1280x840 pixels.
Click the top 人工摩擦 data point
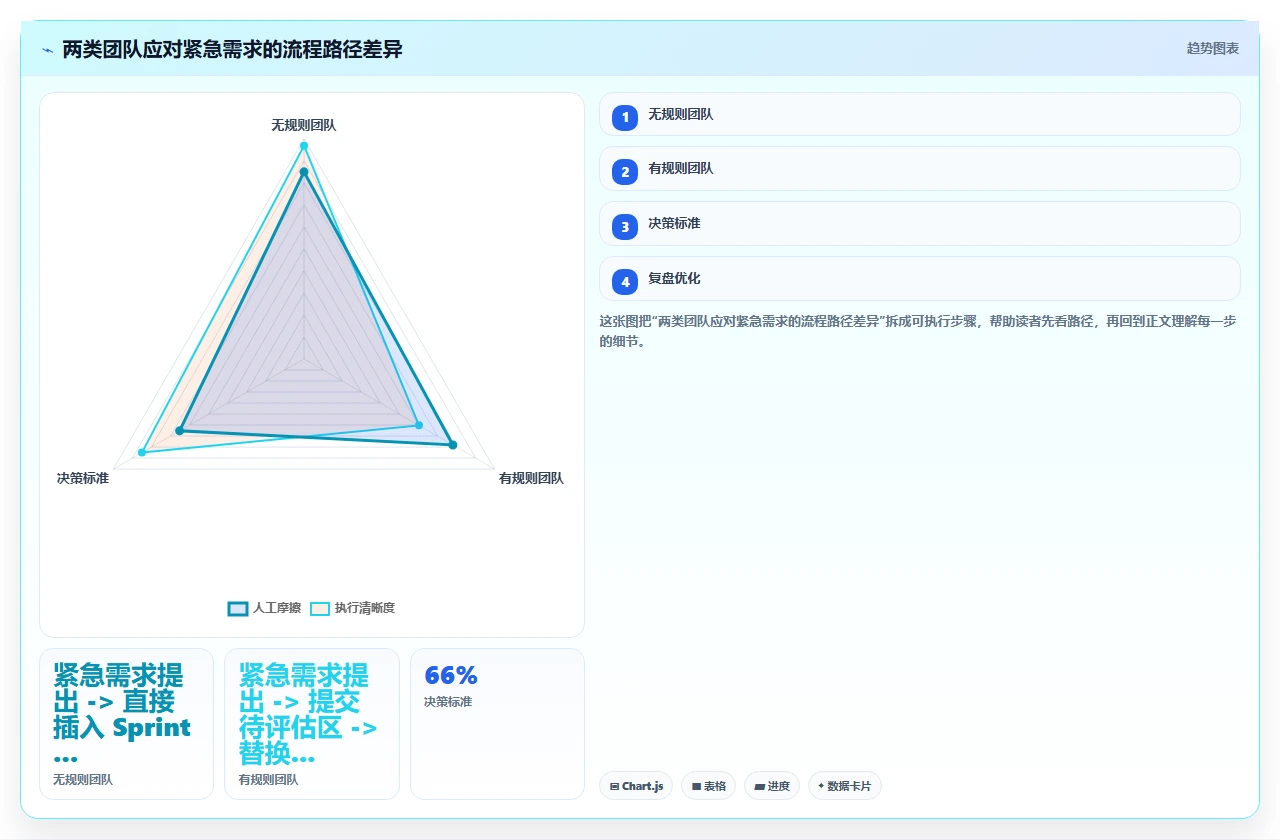point(304,171)
